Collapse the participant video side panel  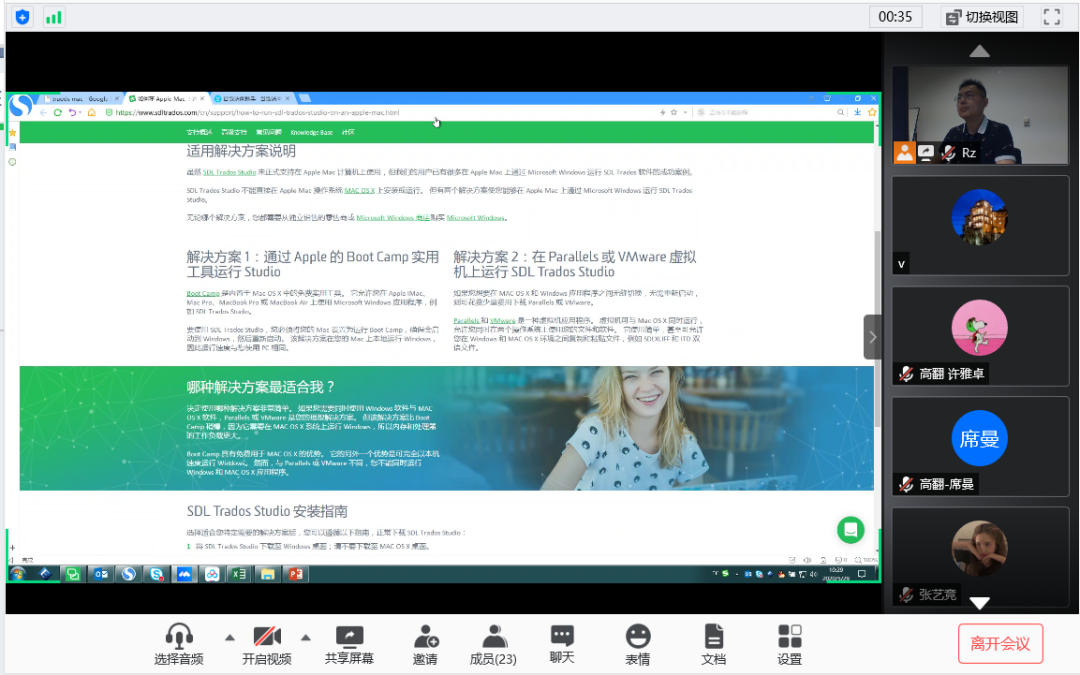[872, 337]
